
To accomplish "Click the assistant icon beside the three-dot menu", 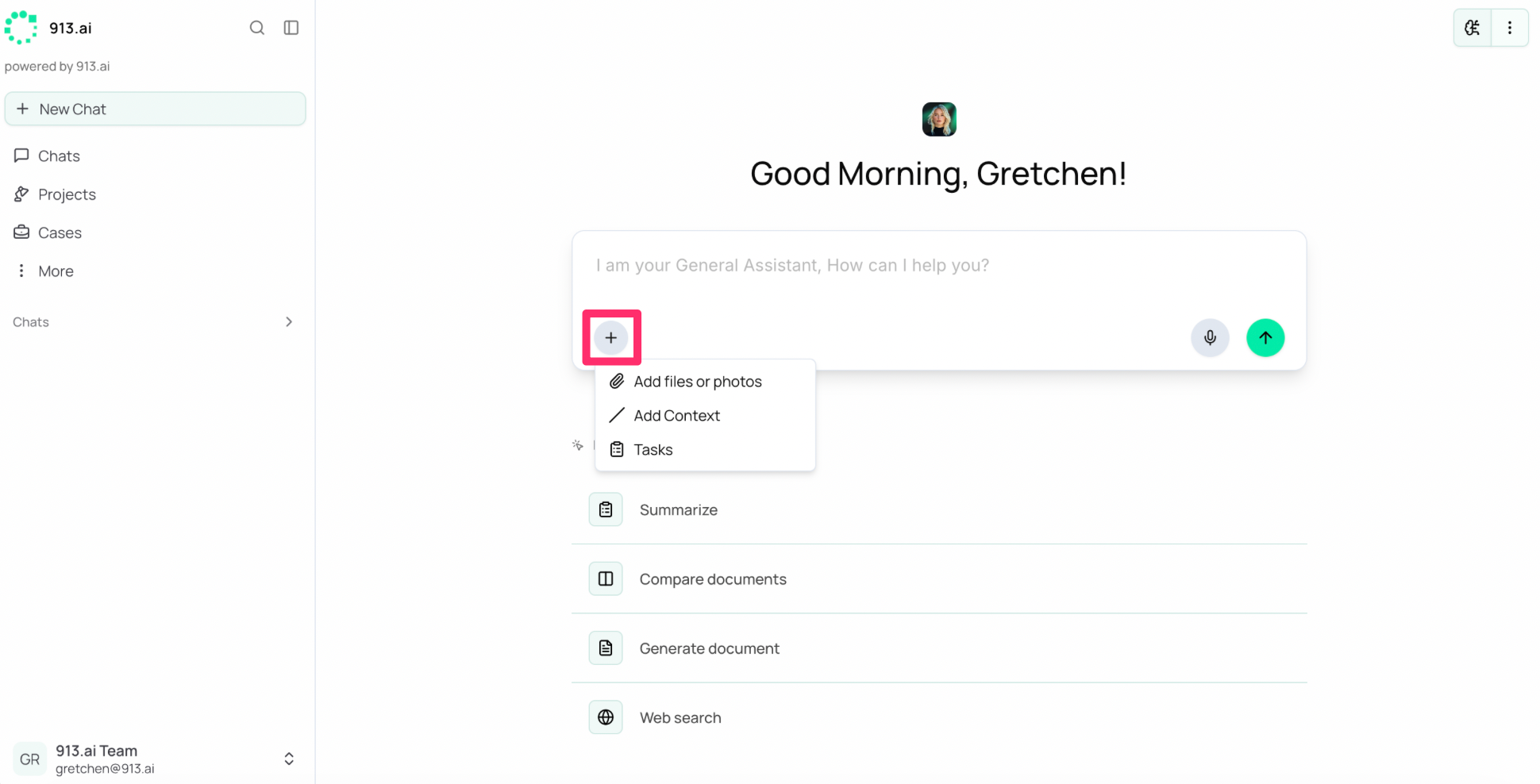I will pos(1473,28).
